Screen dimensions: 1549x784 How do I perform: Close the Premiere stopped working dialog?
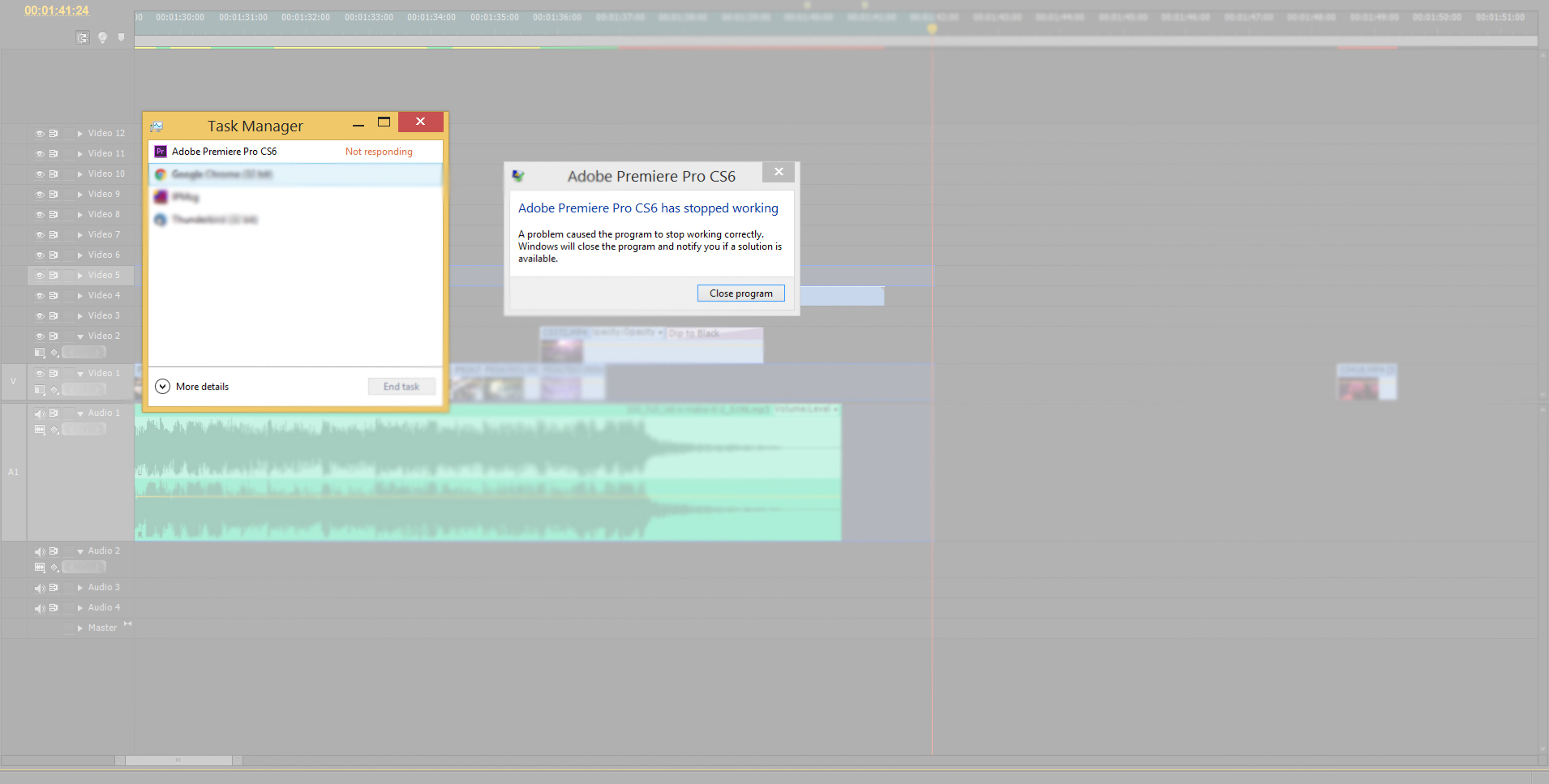pos(779,172)
